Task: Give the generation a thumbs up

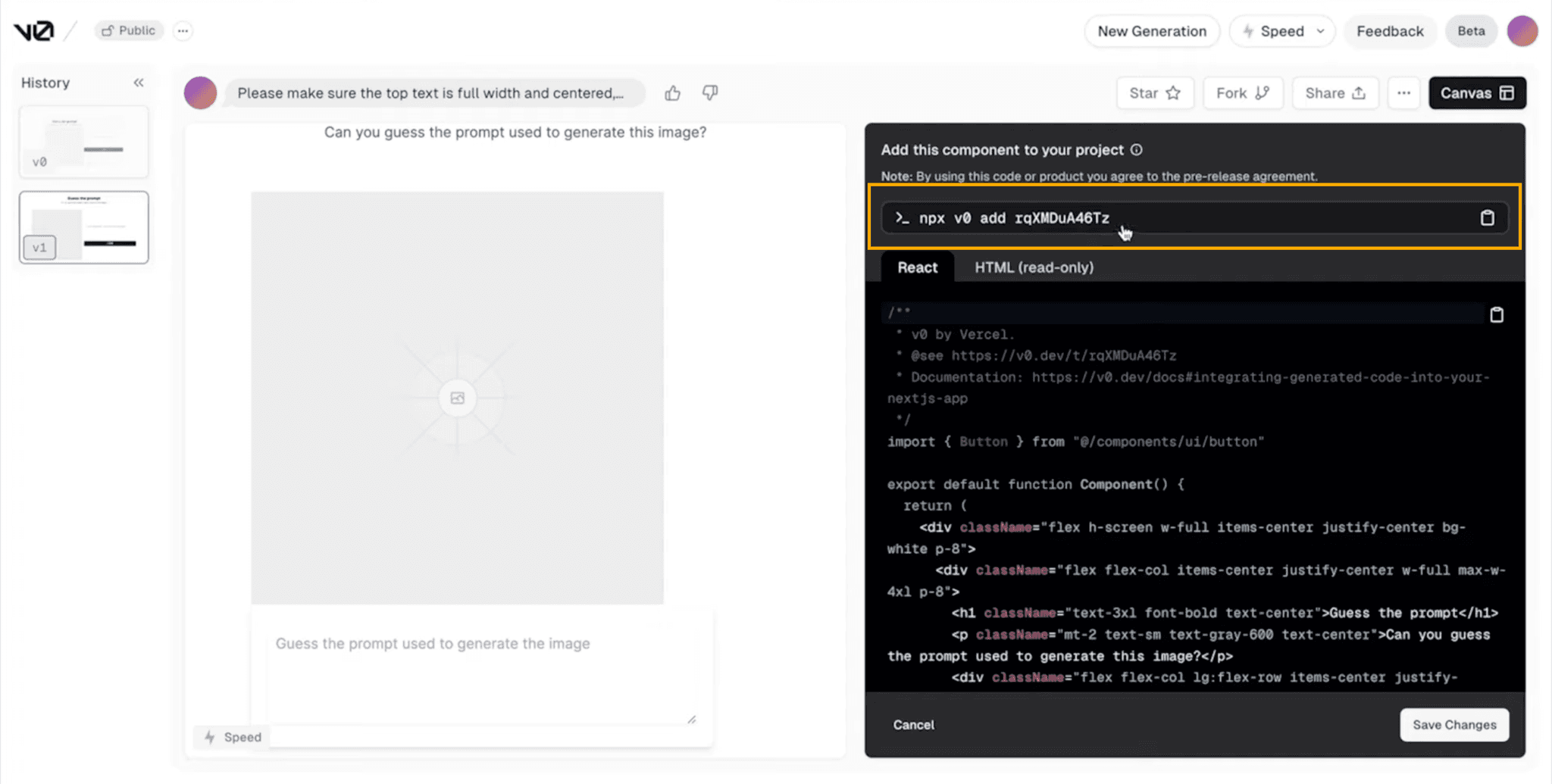Action: click(x=672, y=92)
